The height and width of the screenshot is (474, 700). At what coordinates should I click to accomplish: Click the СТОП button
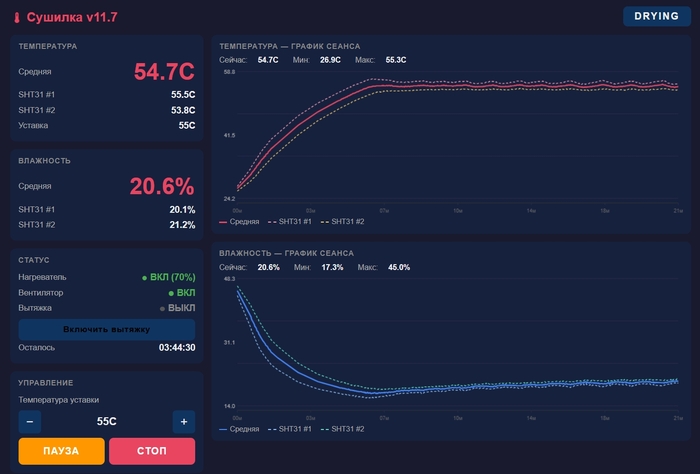152,451
